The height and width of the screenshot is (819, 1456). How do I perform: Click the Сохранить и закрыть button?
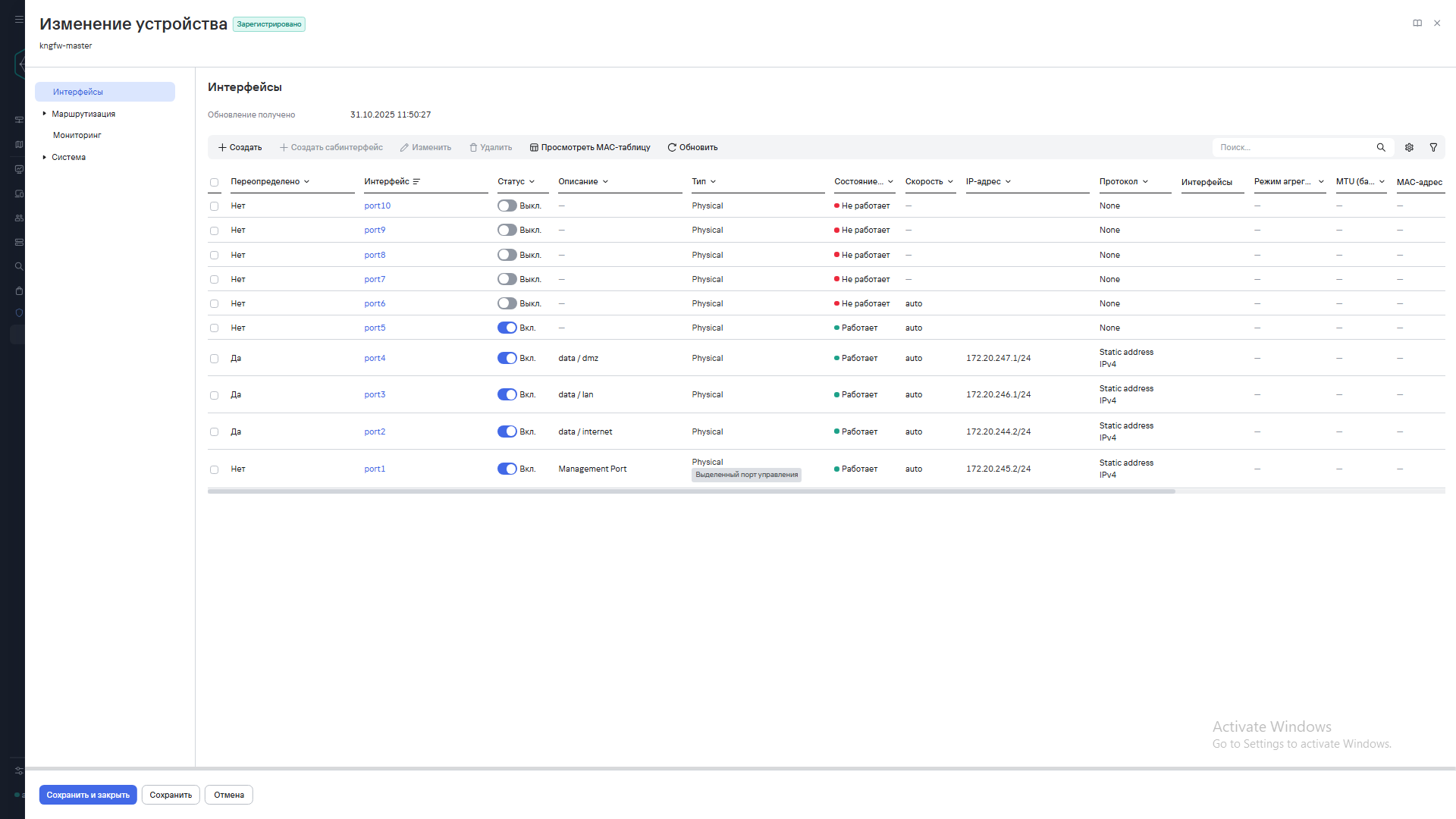point(88,795)
